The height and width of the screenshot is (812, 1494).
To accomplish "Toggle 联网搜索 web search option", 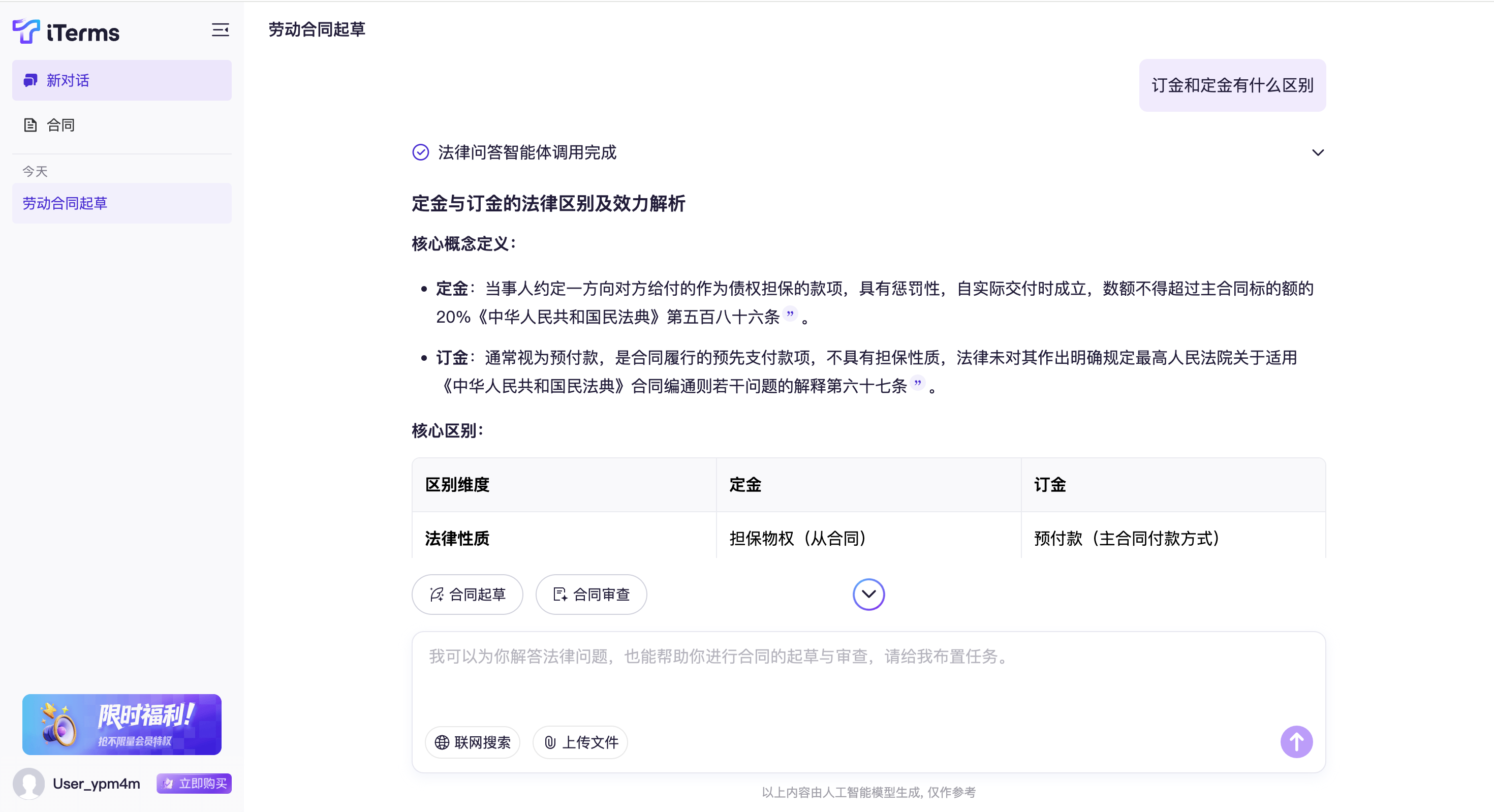I will pyautogui.click(x=473, y=742).
